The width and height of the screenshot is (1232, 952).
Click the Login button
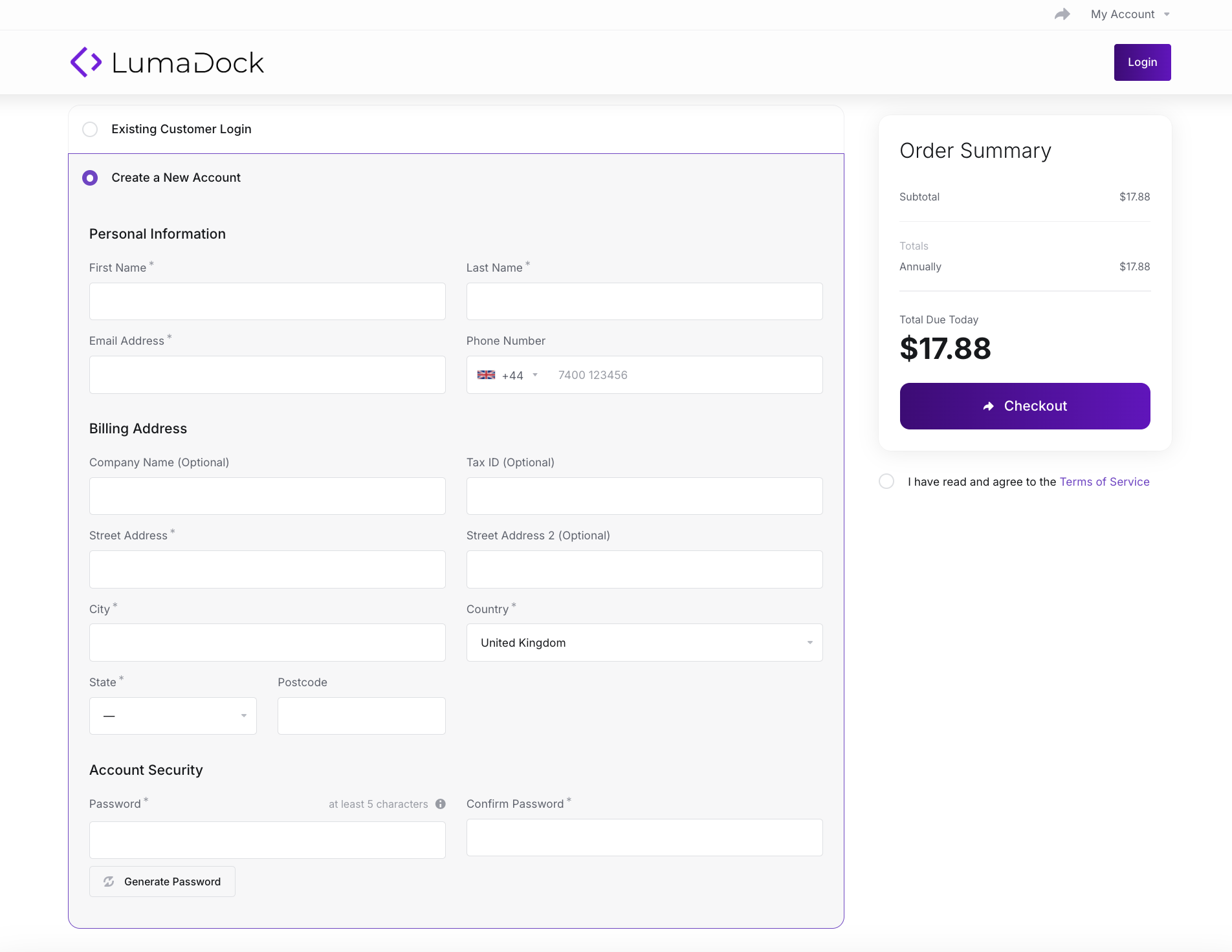(1142, 62)
